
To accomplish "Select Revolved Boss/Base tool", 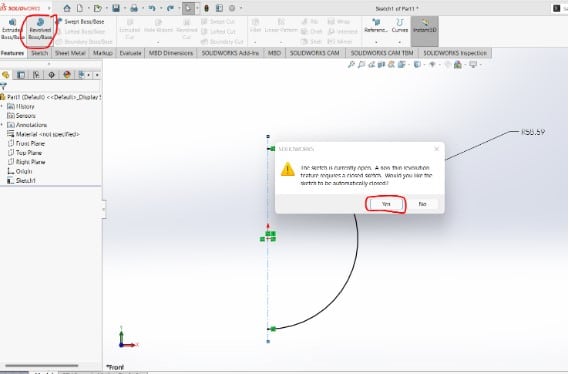I will (40, 29).
